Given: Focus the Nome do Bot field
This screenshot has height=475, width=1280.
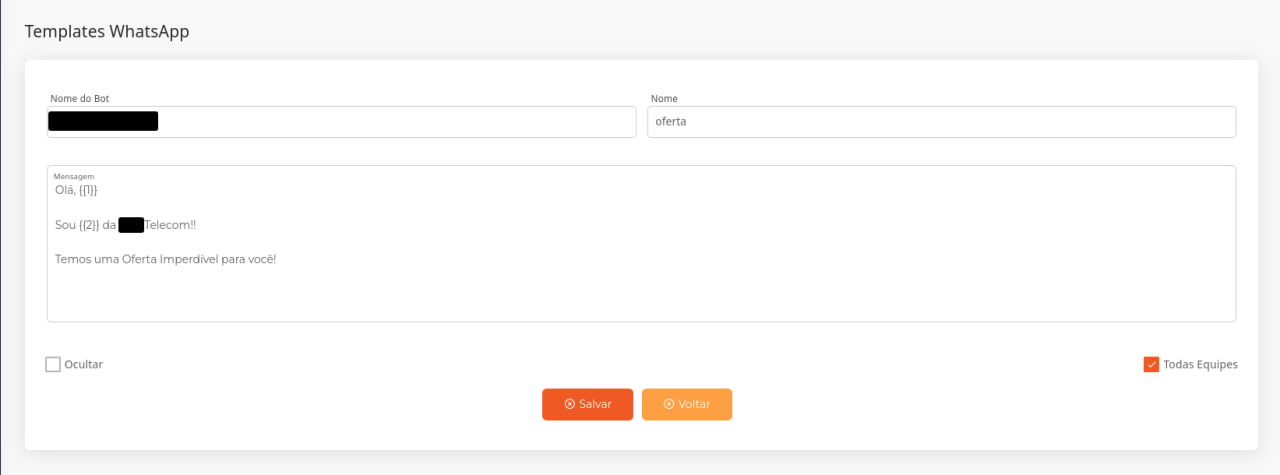Looking at the screenshot, I should [x=341, y=122].
